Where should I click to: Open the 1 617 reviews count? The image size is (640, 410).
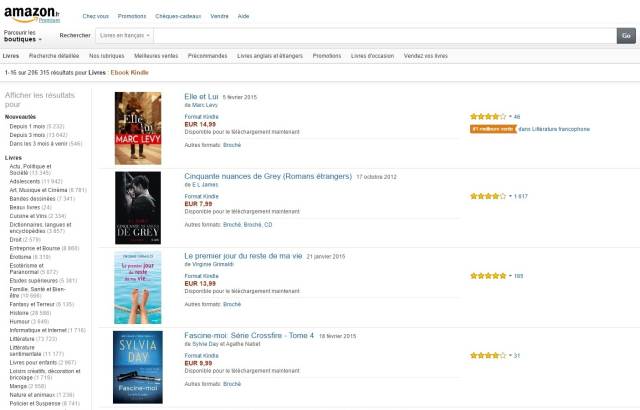tap(520, 196)
